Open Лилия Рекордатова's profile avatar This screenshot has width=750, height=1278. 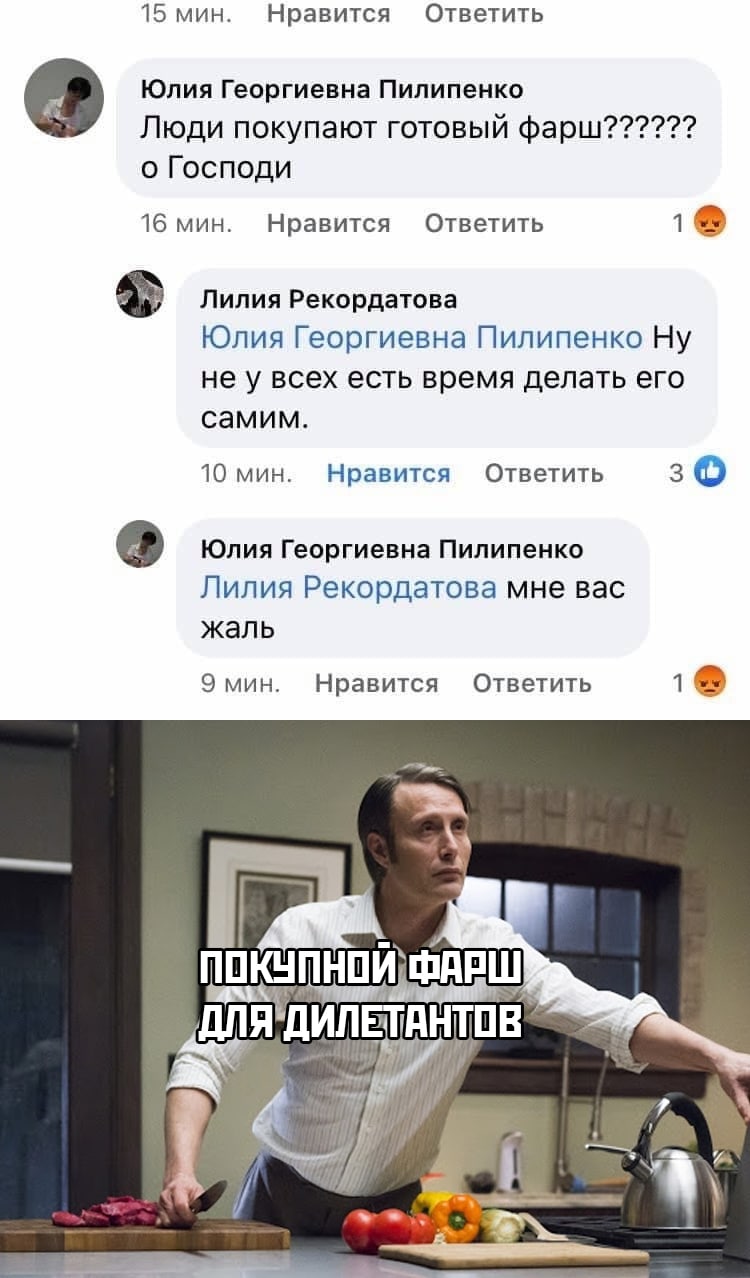(140, 294)
